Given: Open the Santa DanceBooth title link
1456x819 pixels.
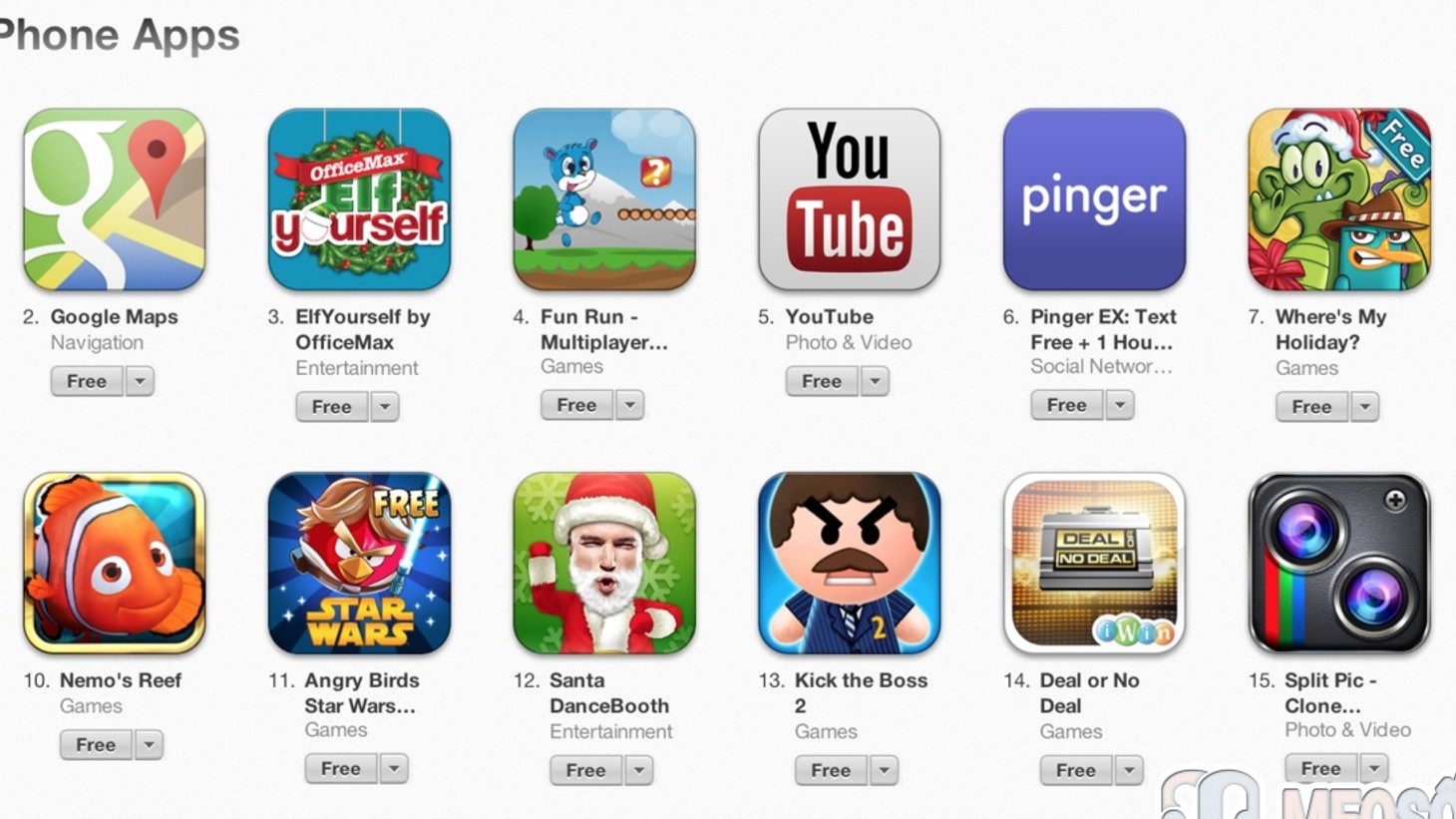Looking at the screenshot, I should pyautogui.click(x=609, y=693).
